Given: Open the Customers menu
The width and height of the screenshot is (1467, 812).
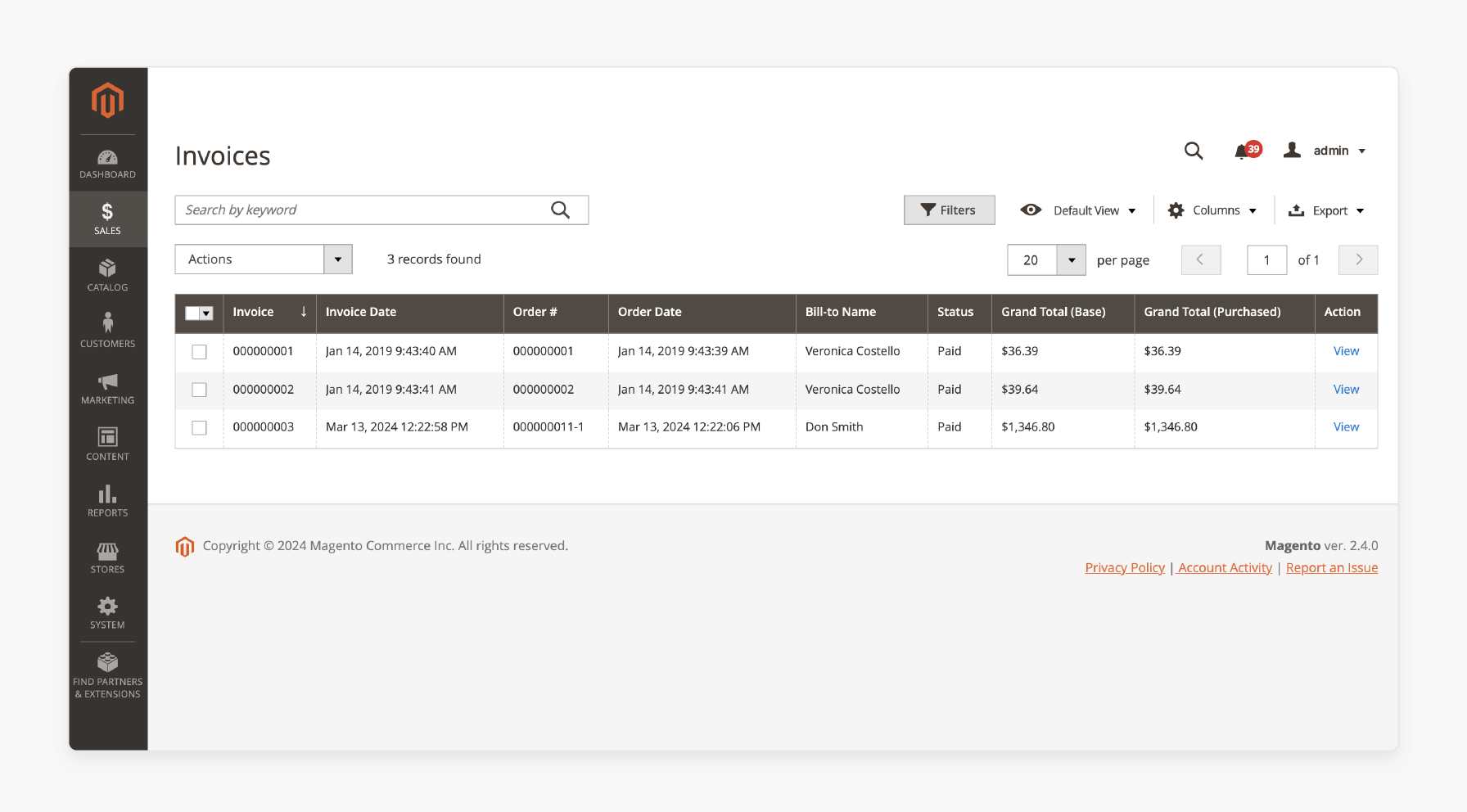Looking at the screenshot, I should (108, 332).
